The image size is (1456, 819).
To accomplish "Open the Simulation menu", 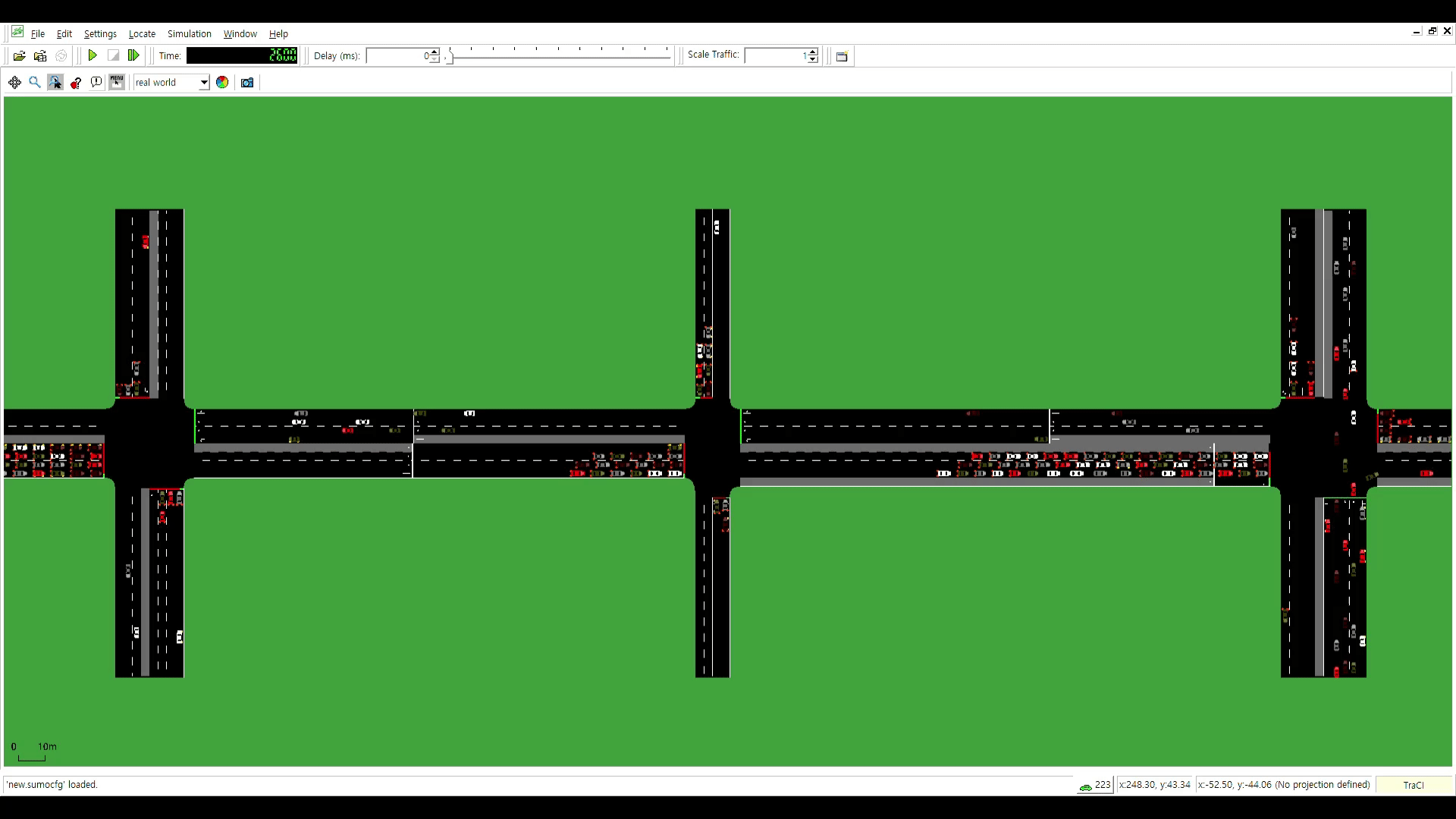I will [189, 34].
